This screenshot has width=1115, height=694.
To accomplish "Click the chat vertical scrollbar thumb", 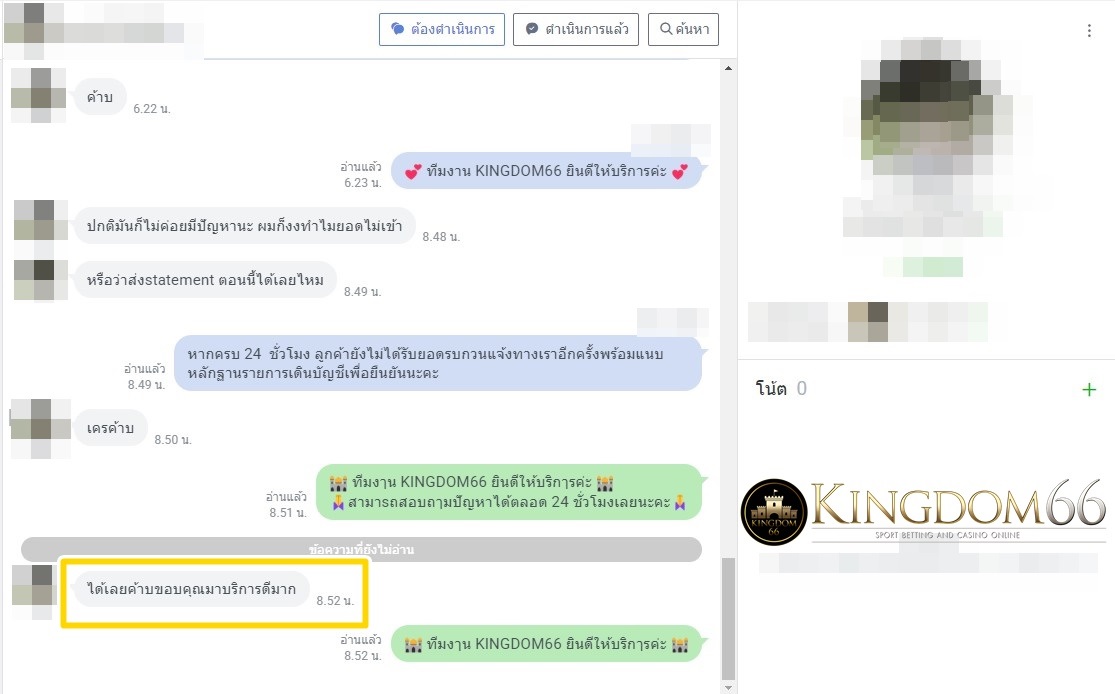I will pos(728,619).
